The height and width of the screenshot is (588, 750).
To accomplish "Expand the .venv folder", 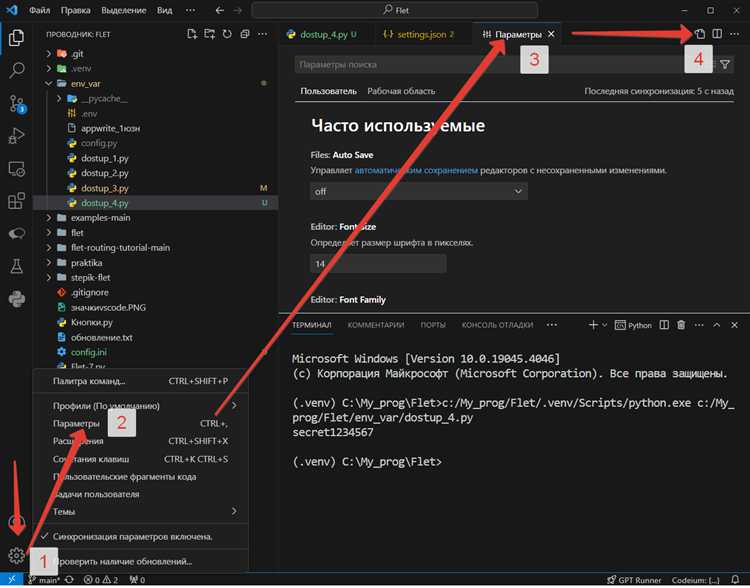I will [48, 68].
